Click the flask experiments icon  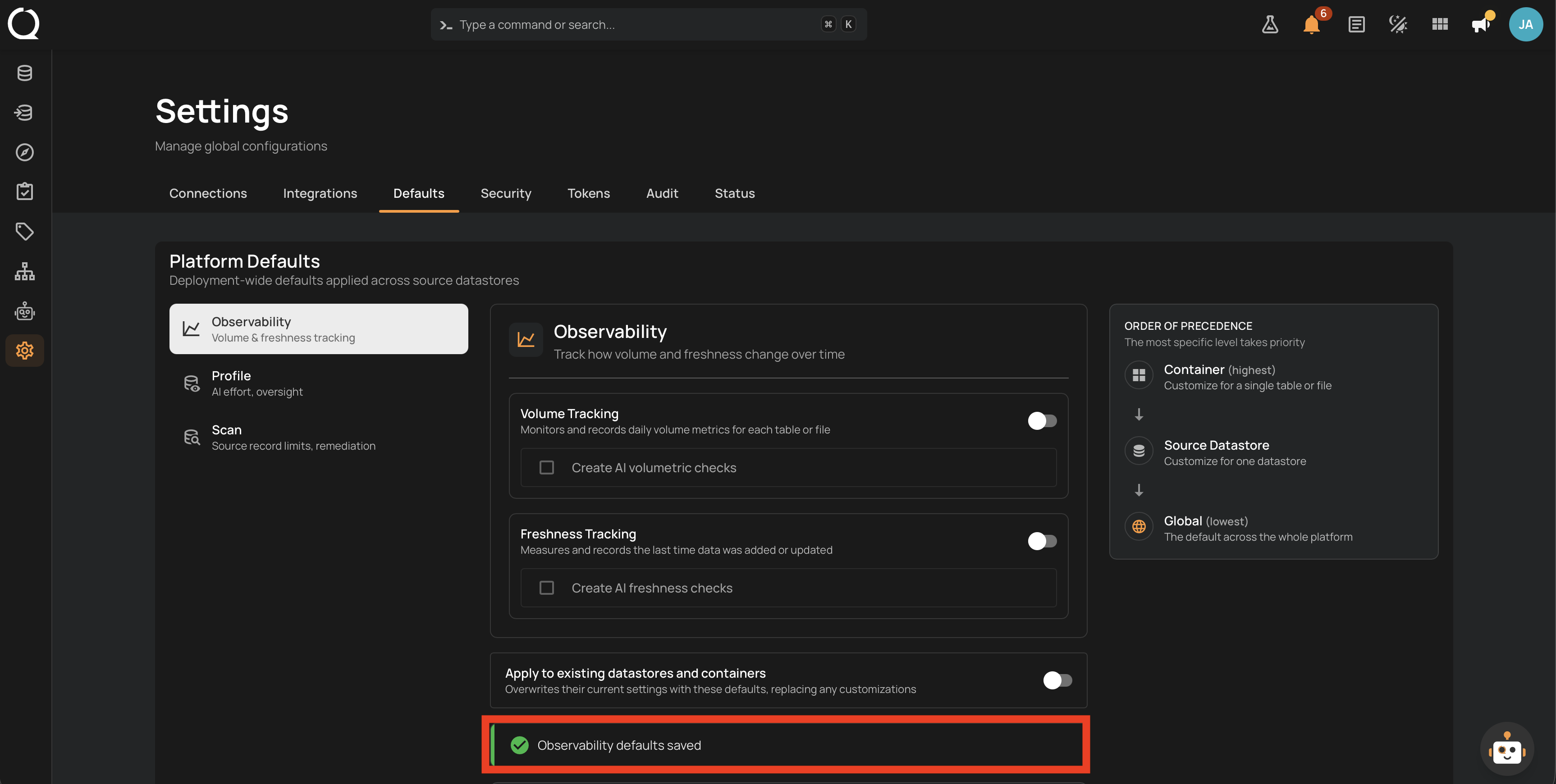[x=1270, y=24]
